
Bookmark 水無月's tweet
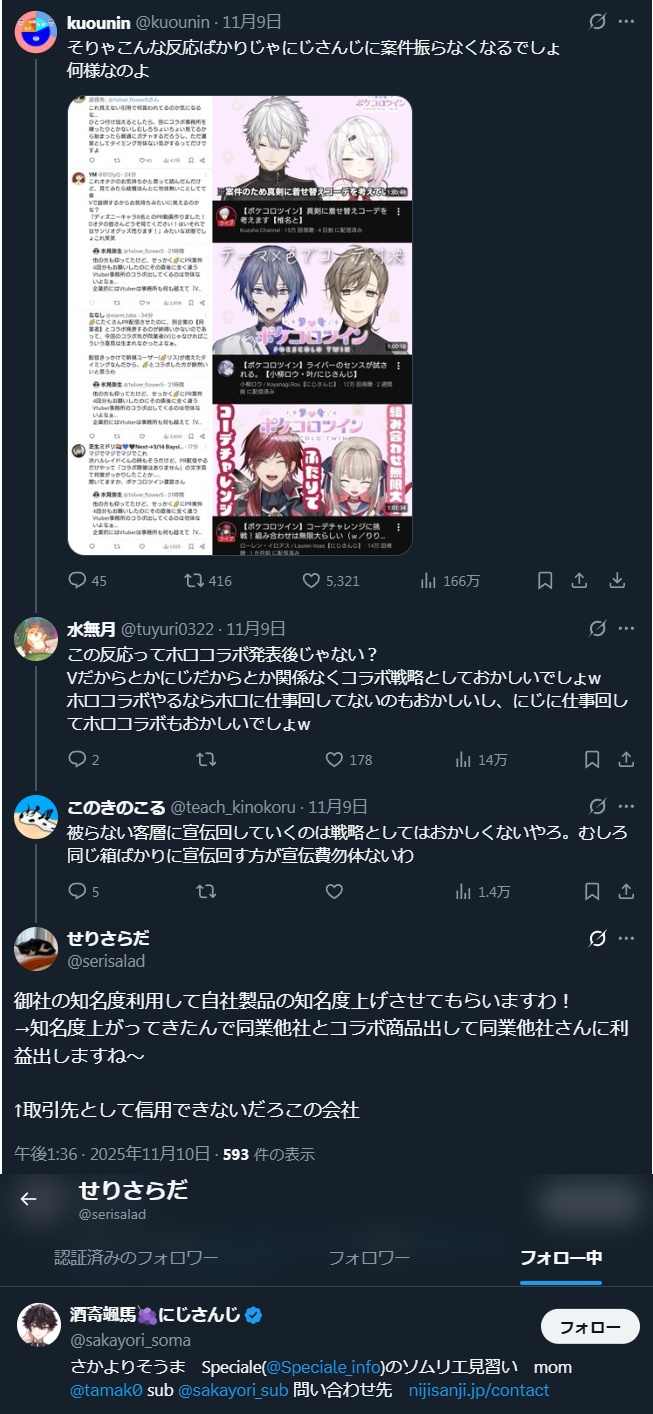pyautogui.click(x=592, y=760)
